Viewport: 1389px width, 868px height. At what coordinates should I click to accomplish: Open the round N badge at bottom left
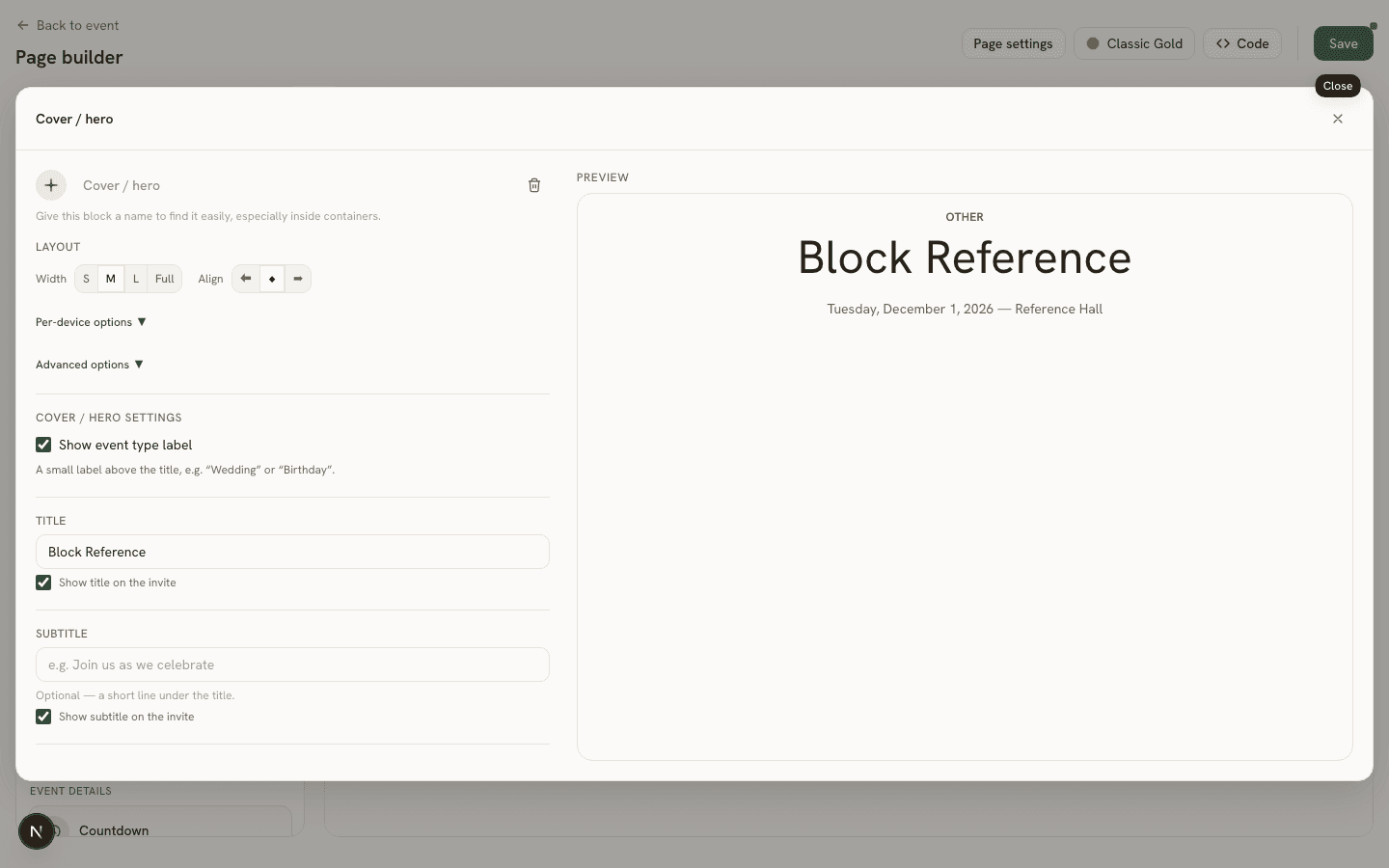[37, 831]
